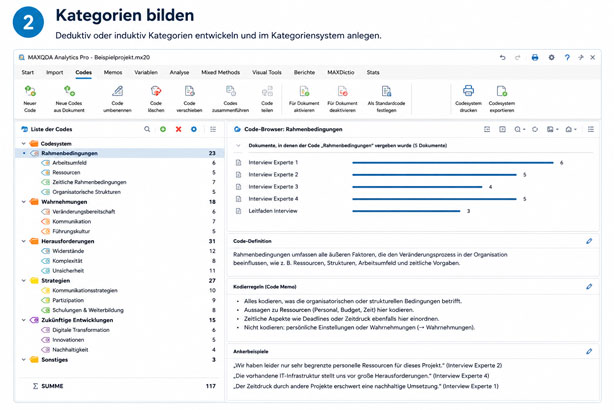Image resolution: width=614 pixels, height=410 pixels.
Task: Open the Memos tab
Action: click(113, 72)
